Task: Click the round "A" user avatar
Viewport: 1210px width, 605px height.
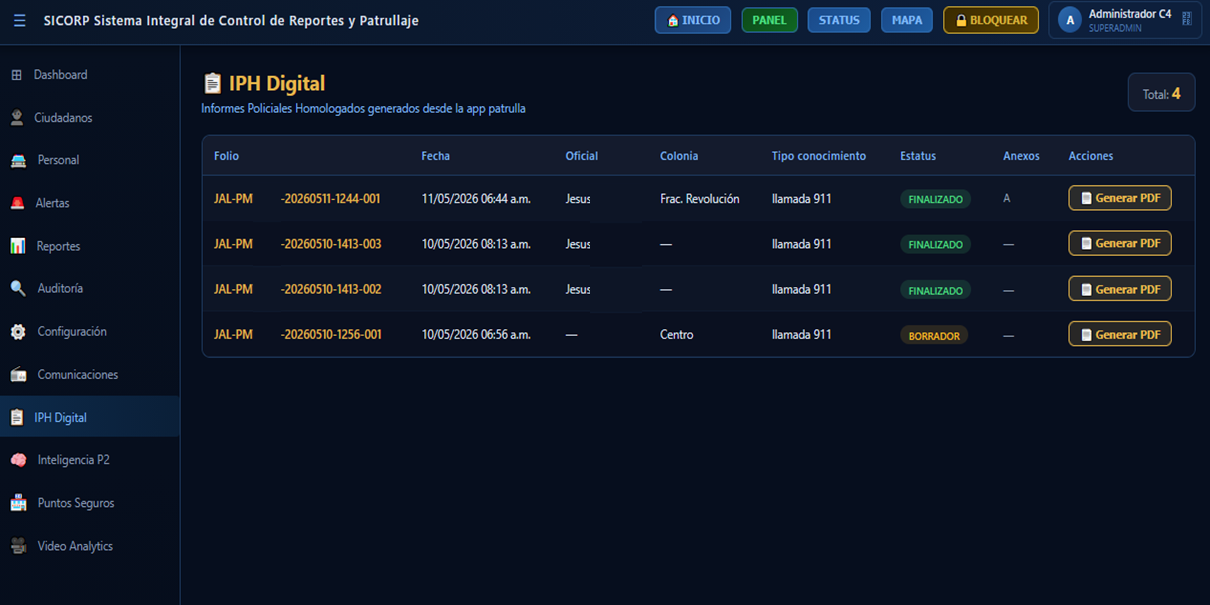Action: click(1070, 20)
